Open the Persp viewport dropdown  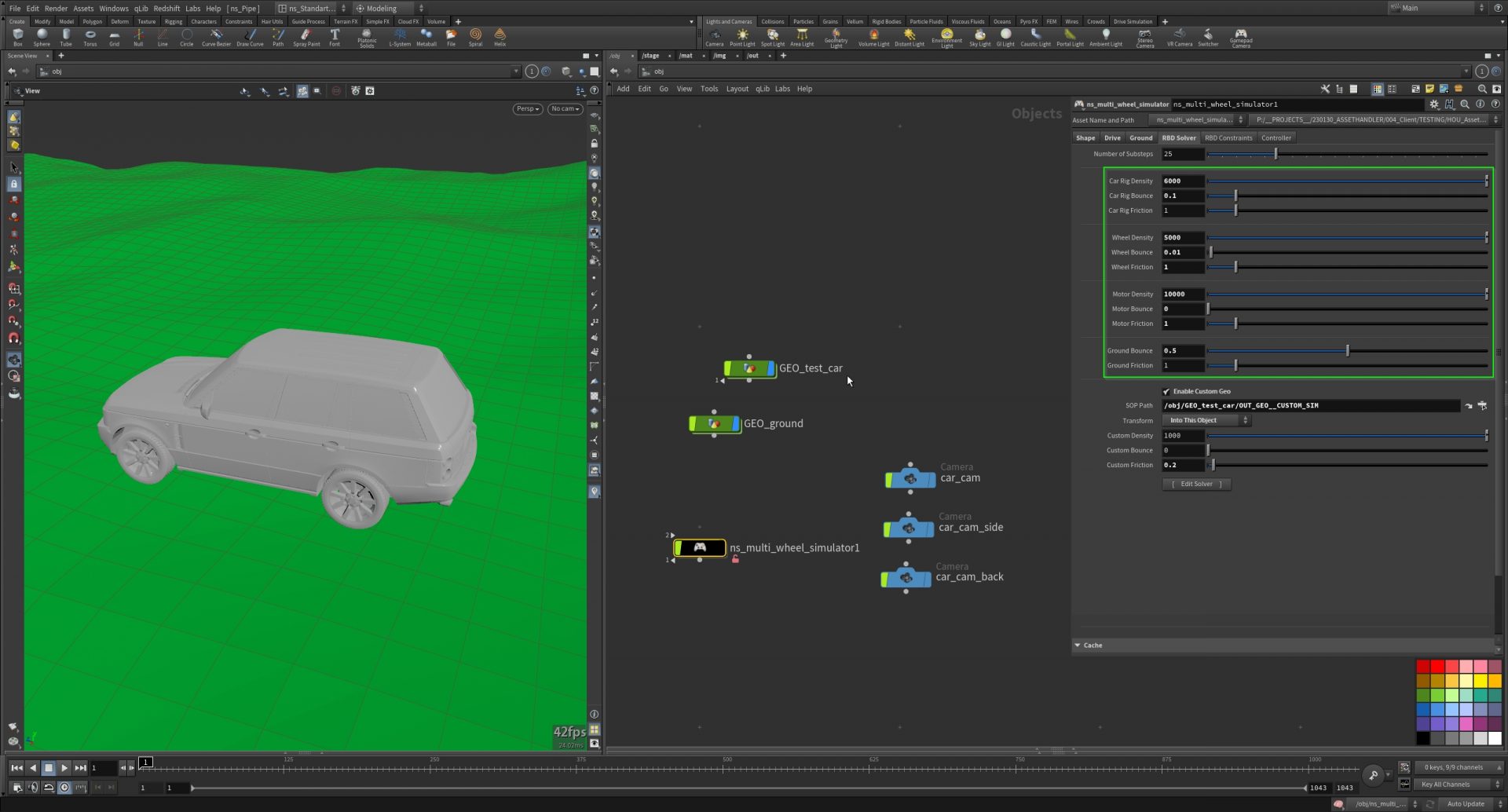pyautogui.click(x=527, y=109)
